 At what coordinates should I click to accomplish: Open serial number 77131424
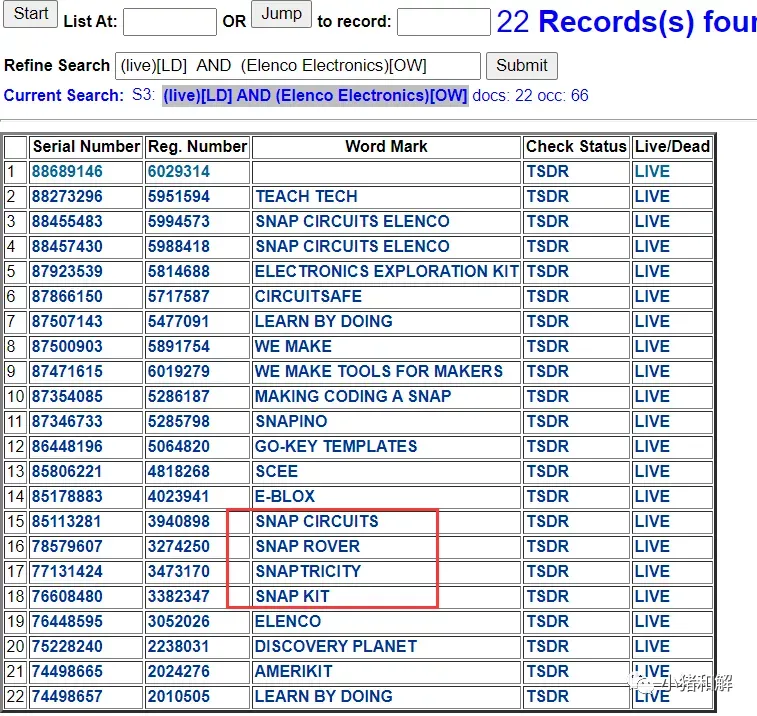point(67,572)
